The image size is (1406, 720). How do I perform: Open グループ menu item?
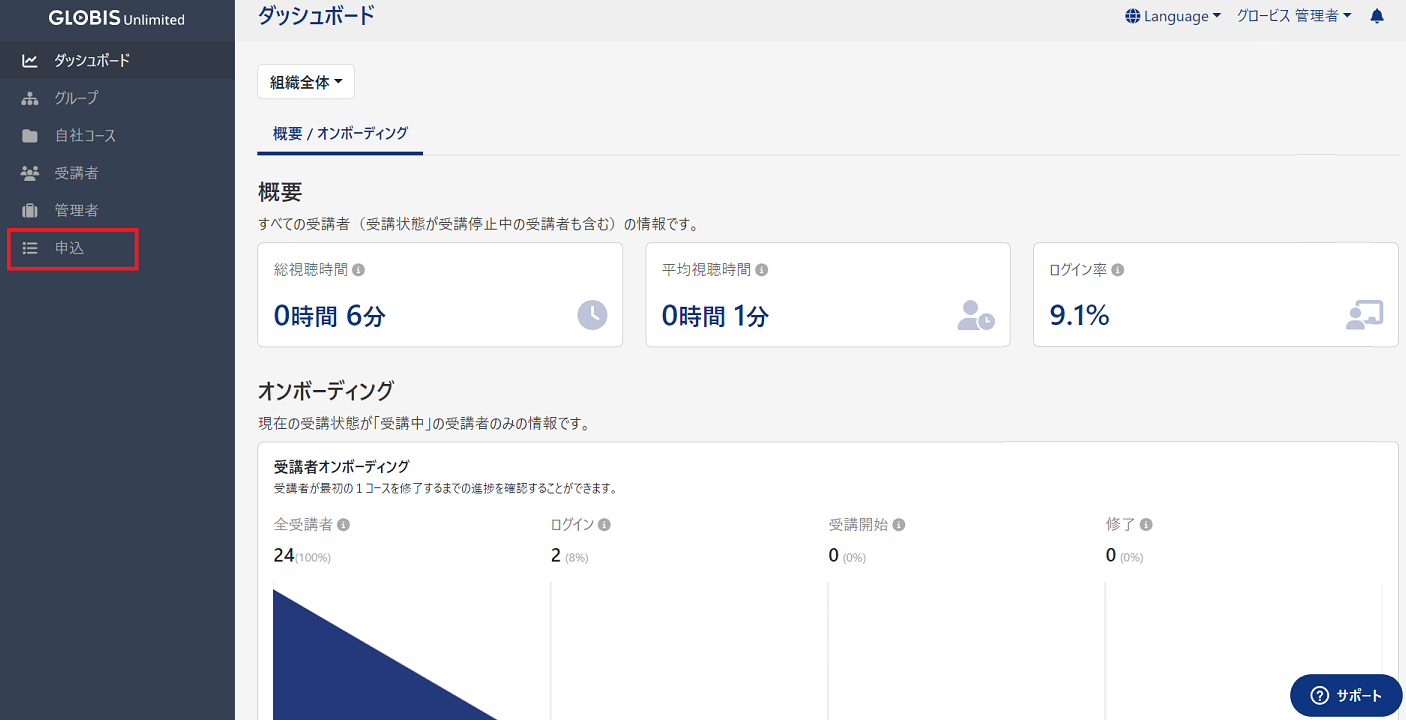point(117,98)
